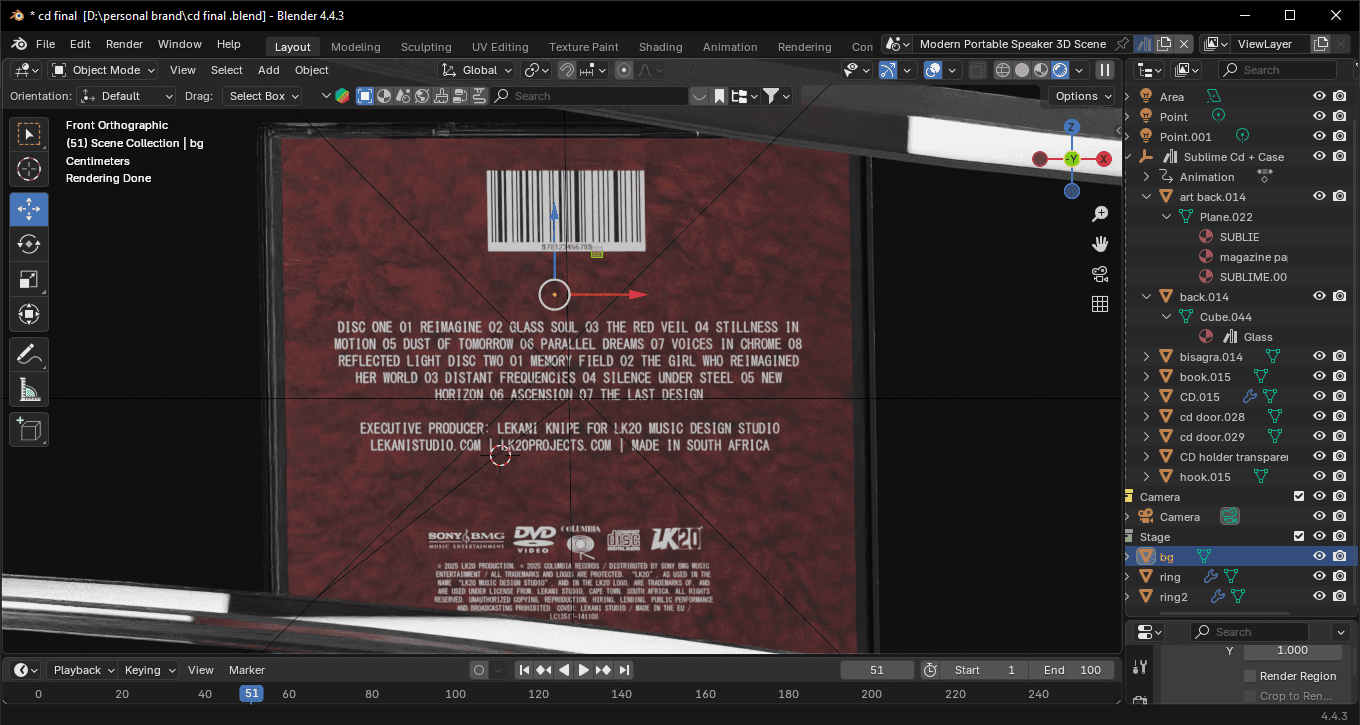This screenshot has height=725, width=1360.
Task: Open the timeline Marker menu
Action: pyautogui.click(x=247, y=670)
